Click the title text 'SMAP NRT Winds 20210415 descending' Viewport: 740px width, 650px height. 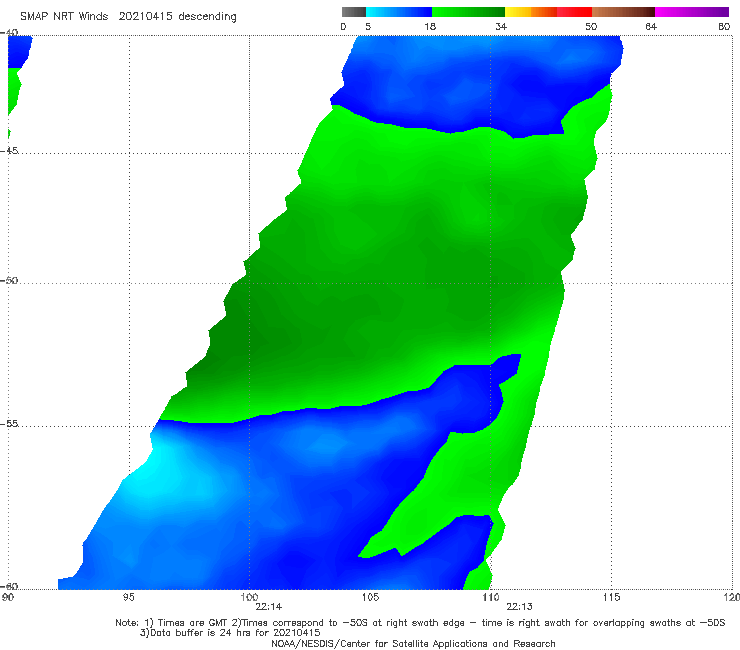coord(128,16)
